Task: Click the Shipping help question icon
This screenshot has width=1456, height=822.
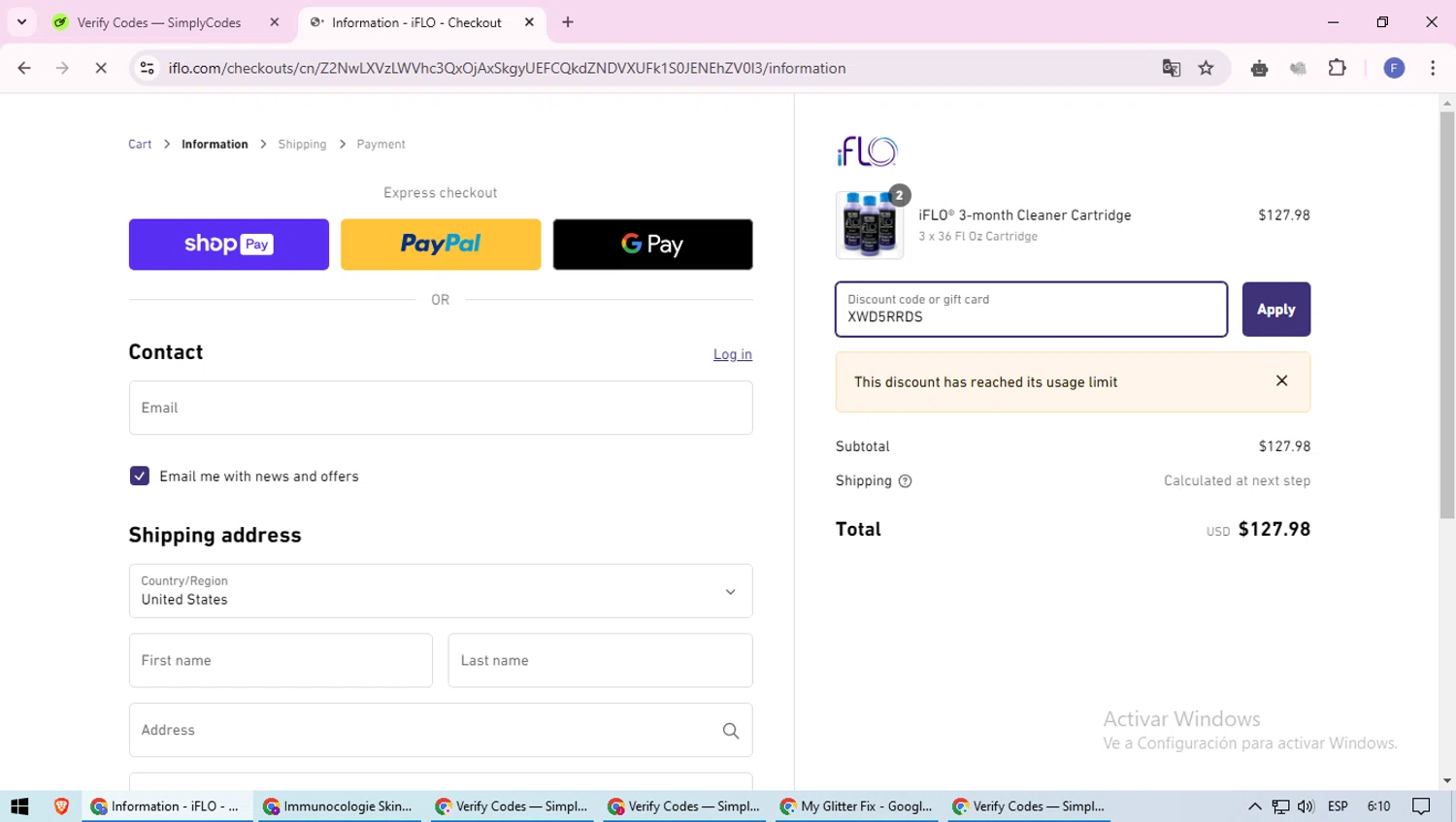Action: coord(905,481)
